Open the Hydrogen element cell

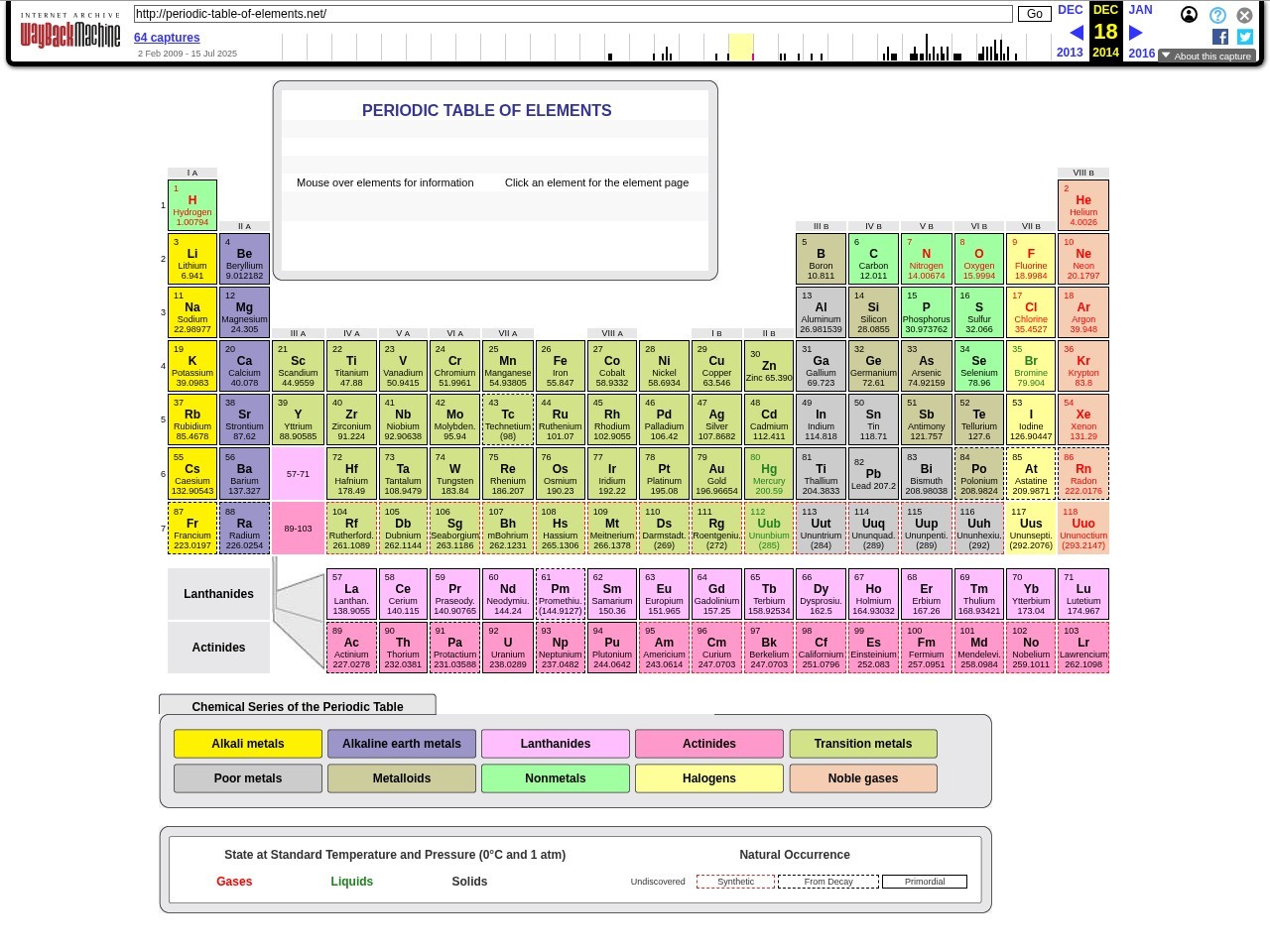[192, 205]
